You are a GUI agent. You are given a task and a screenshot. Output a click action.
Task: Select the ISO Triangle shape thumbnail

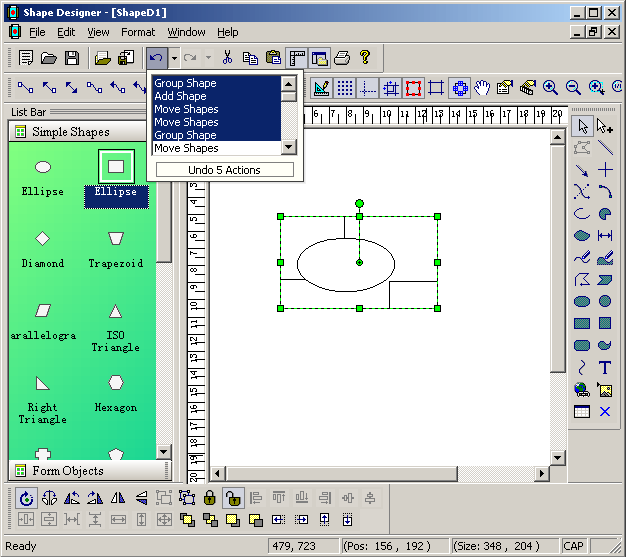pos(116,311)
